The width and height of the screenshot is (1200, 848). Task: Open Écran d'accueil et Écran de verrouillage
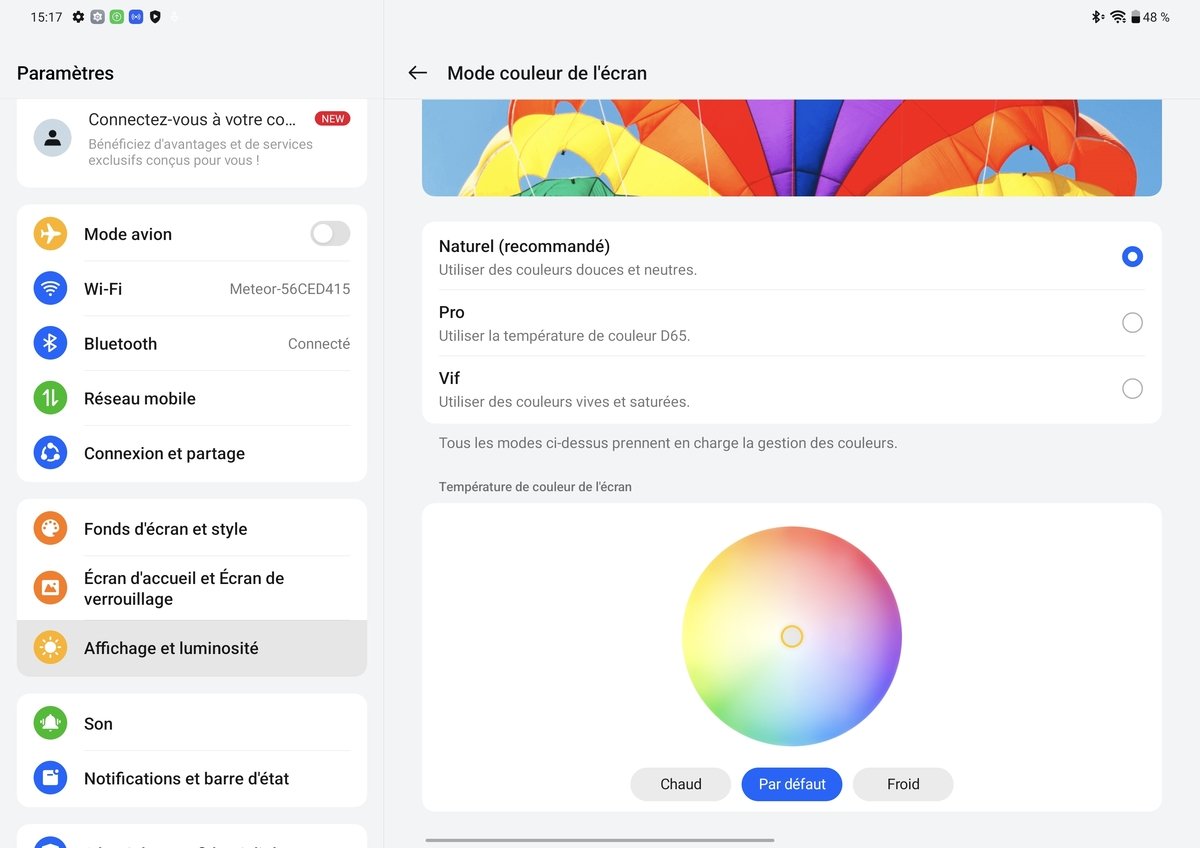(192, 588)
